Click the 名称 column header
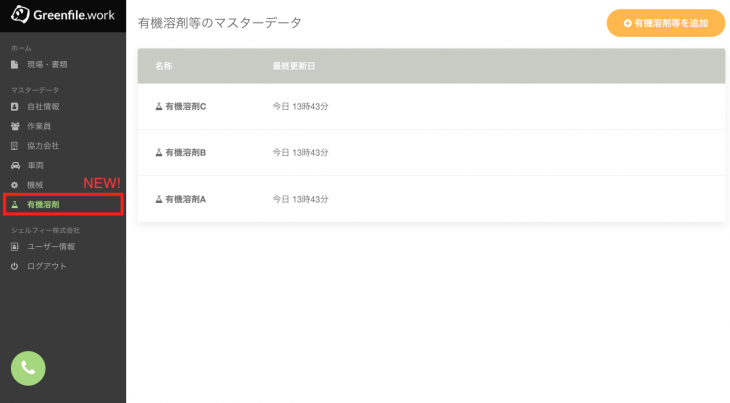 [x=163, y=66]
